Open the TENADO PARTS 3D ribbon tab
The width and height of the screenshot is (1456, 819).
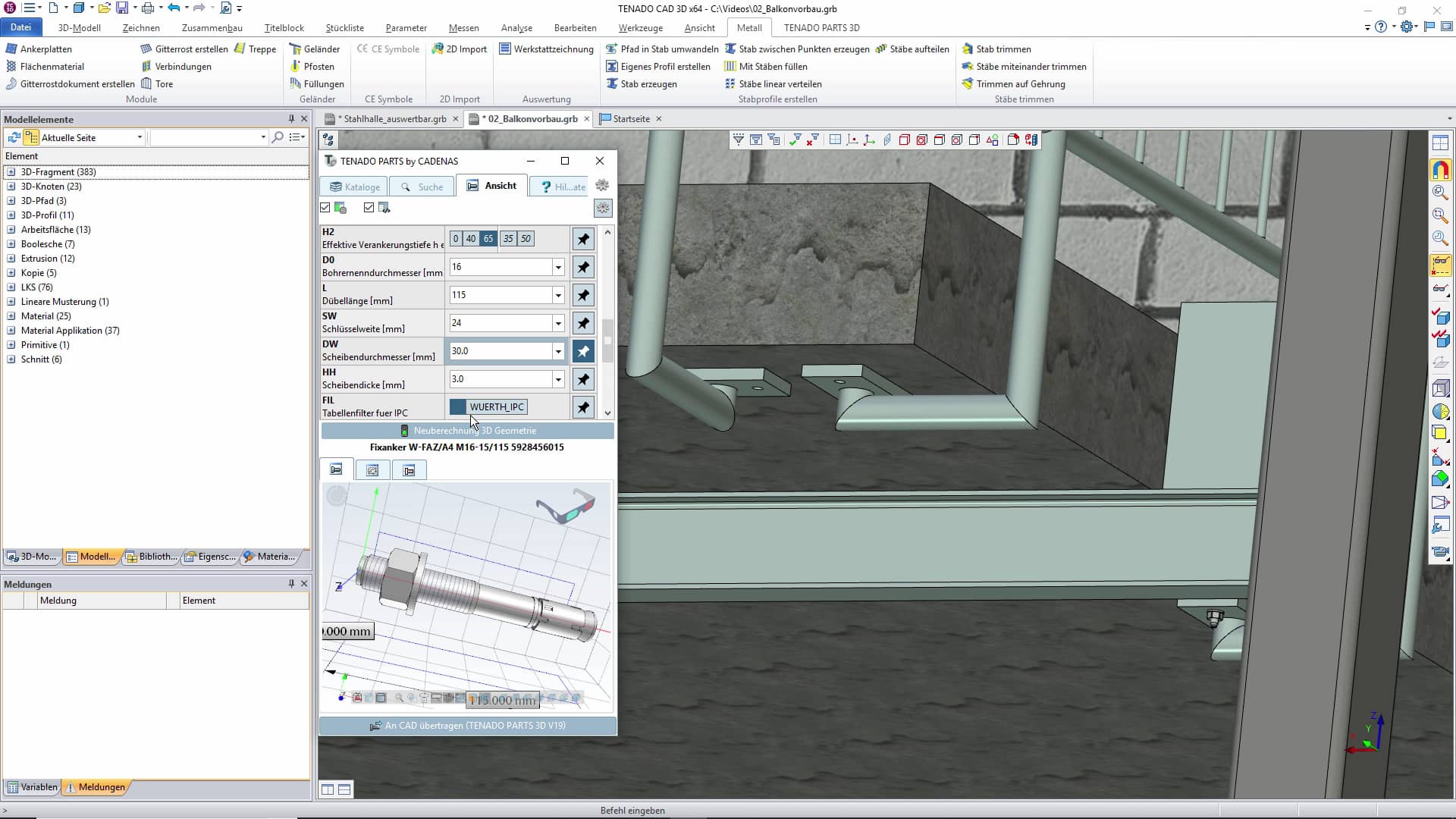[x=821, y=28]
